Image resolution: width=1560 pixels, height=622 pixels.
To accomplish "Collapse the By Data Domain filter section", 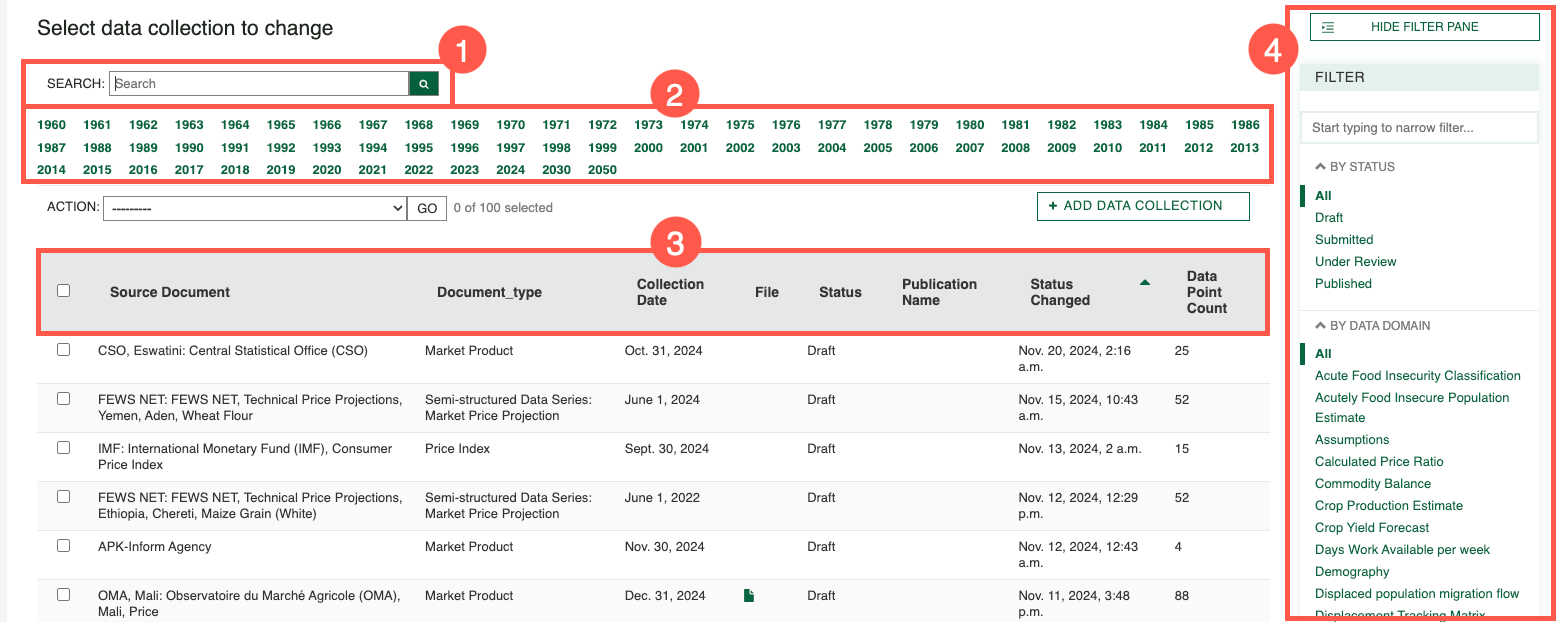I will 1373,326.
